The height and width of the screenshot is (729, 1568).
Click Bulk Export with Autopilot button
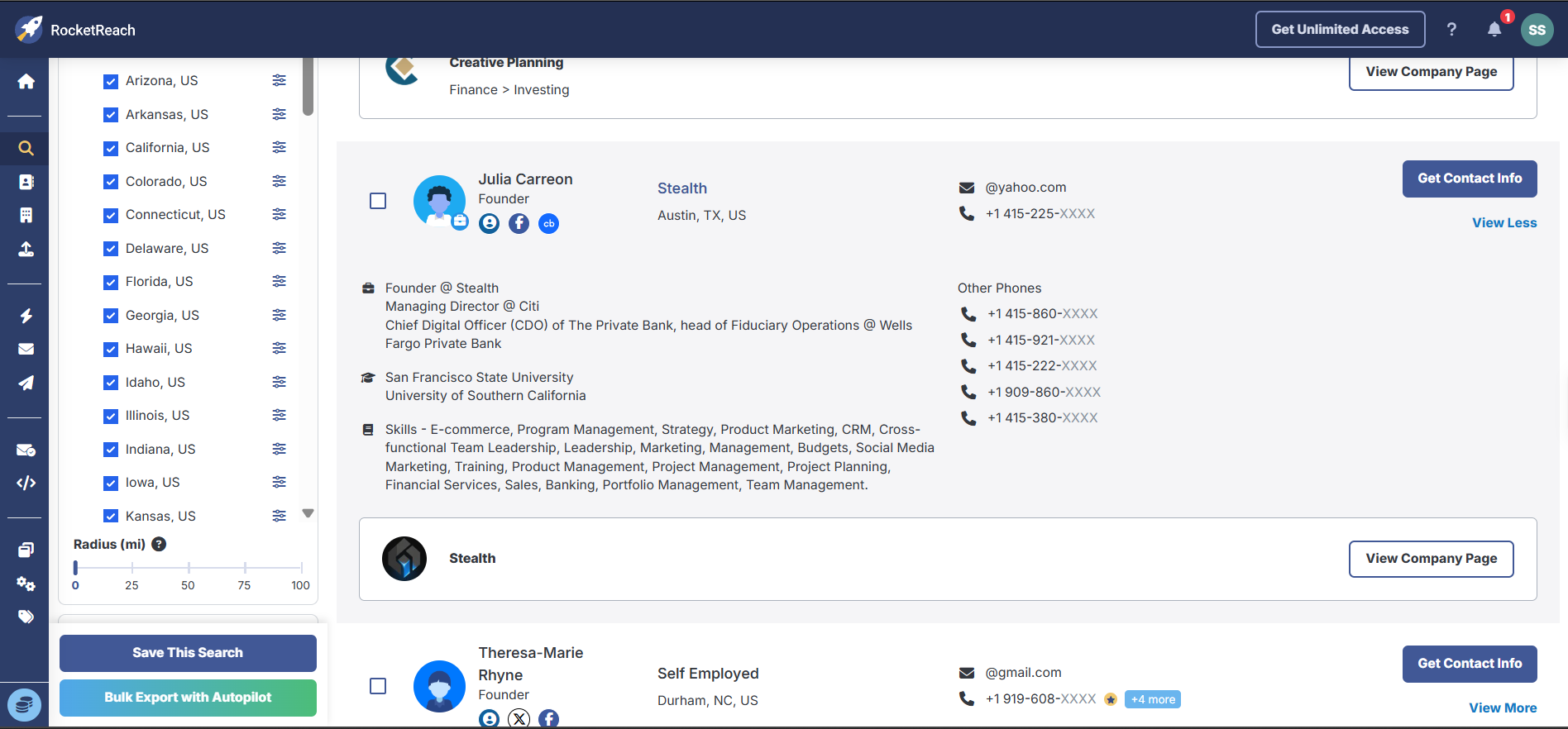tap(188, 698)
